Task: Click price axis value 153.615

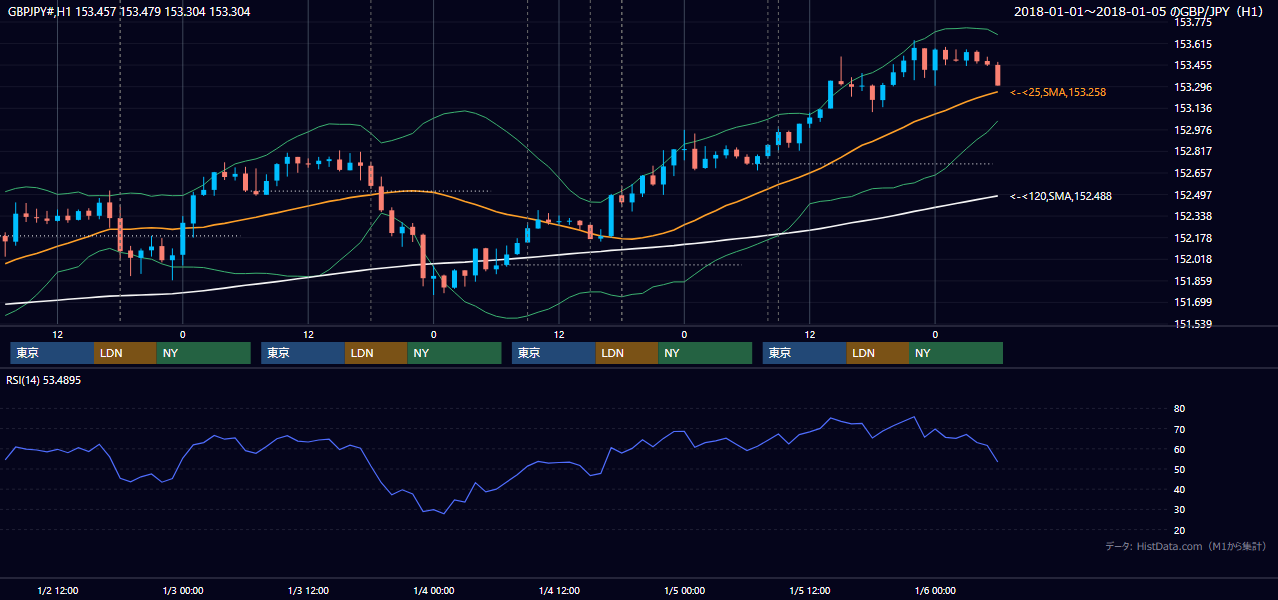Action: 1193,44
